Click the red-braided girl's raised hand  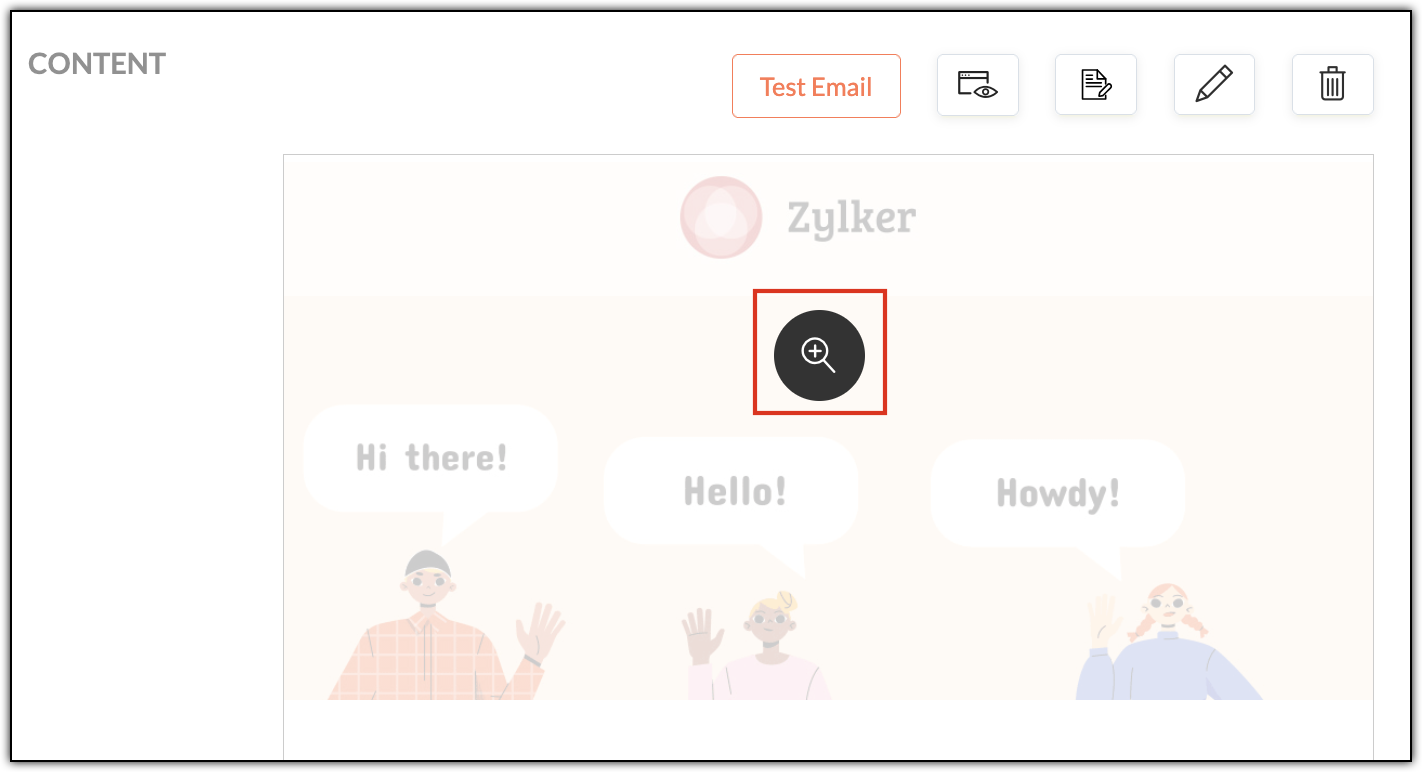(1104, 618)
